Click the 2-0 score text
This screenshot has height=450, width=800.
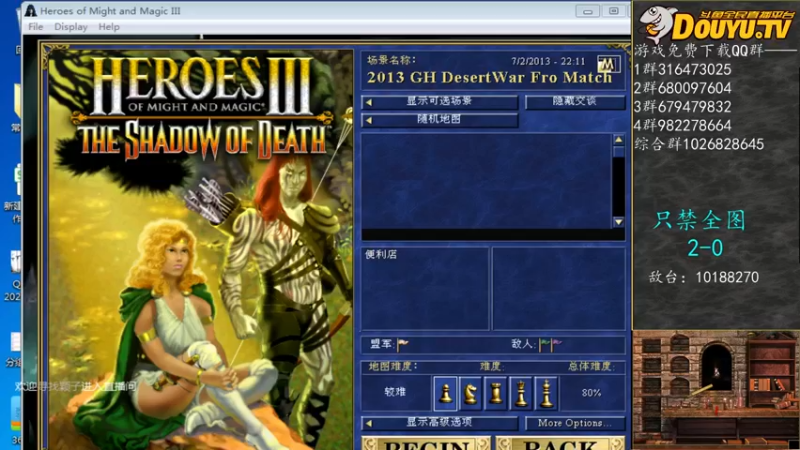point(705,248)
